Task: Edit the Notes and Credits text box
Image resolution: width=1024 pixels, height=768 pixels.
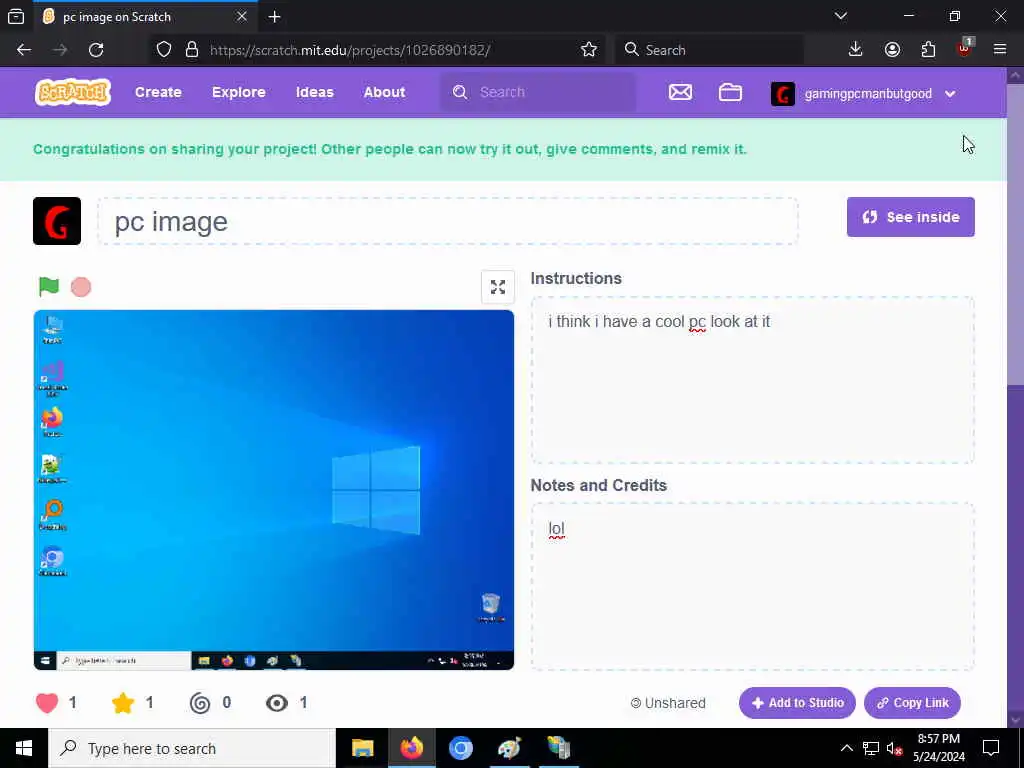Action: (x=752, y=586)
